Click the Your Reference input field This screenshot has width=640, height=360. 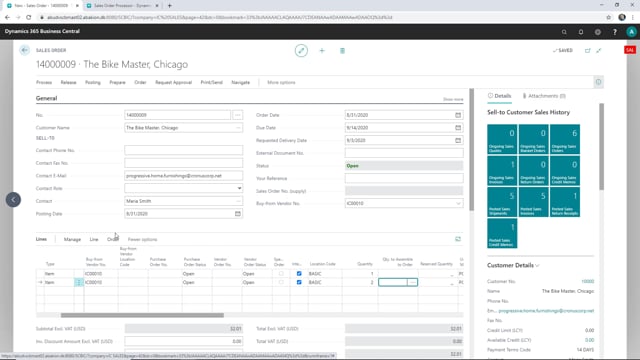pyautogui.click(x=404, y=178)
